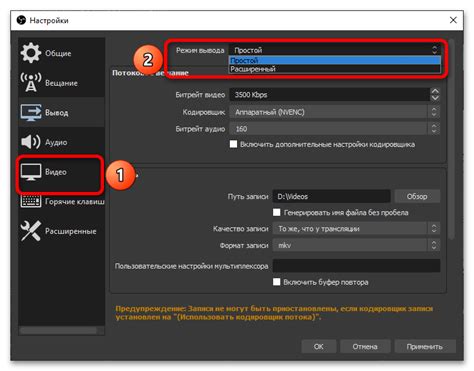This screenshot has height=371, width=474.
Task: Open the Видео monitor icon
Action: (x=31, y=172)
